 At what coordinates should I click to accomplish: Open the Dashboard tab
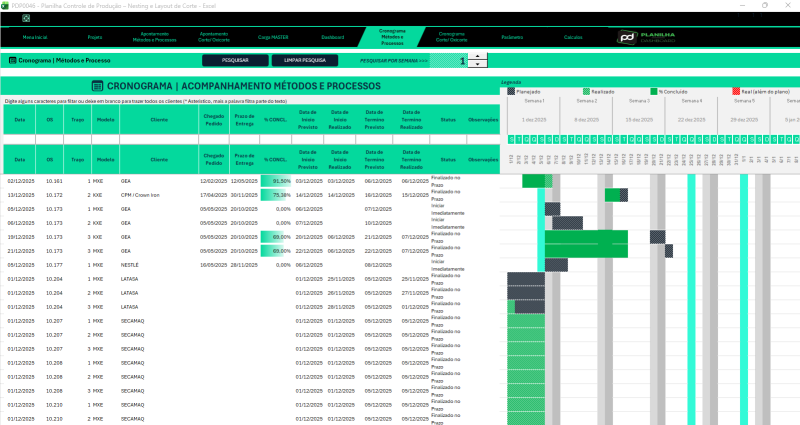(333, 37)
